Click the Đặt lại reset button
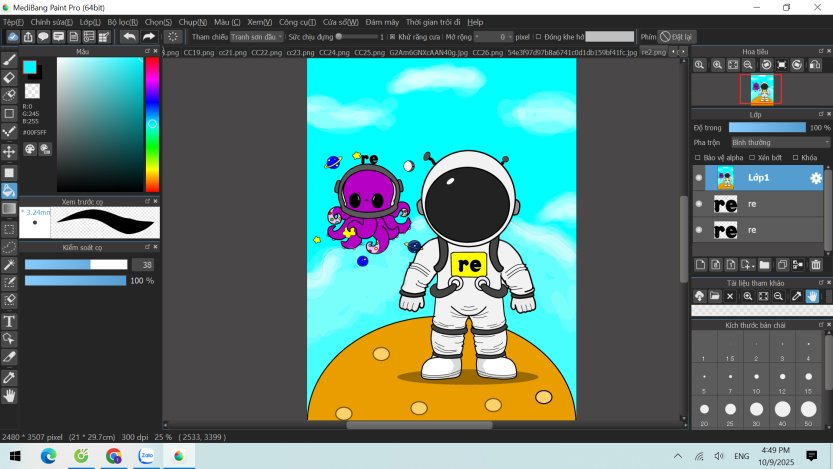833x469 pixels. [676, 37]
